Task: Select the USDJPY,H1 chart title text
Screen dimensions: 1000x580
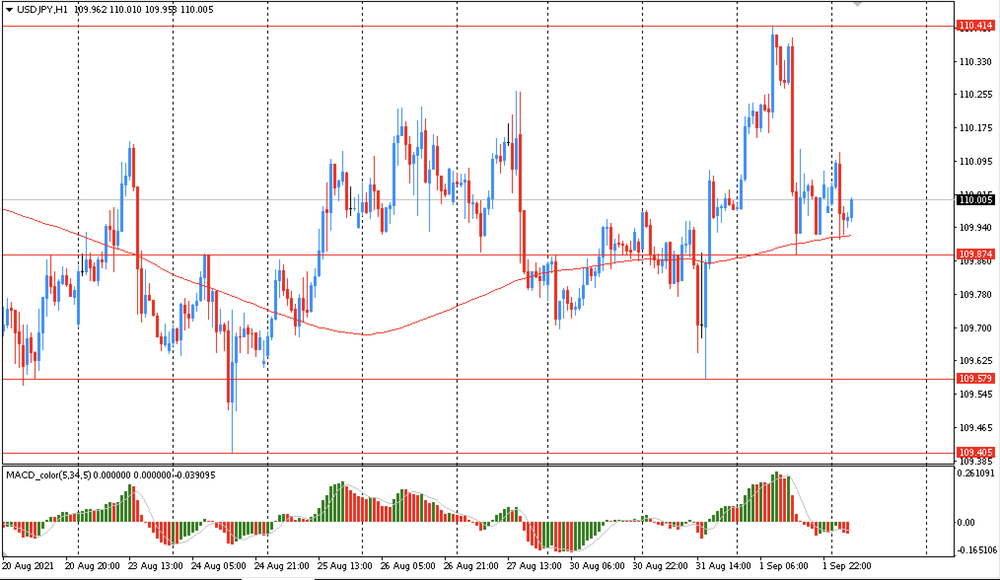Action: tap(42, 10)
